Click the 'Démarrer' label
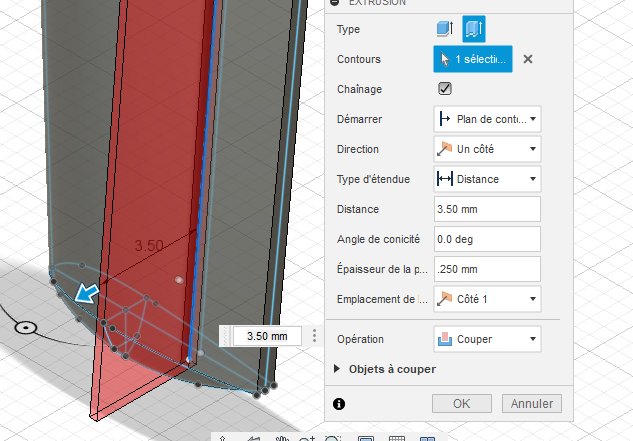633x441 pixels. point(359,119)
